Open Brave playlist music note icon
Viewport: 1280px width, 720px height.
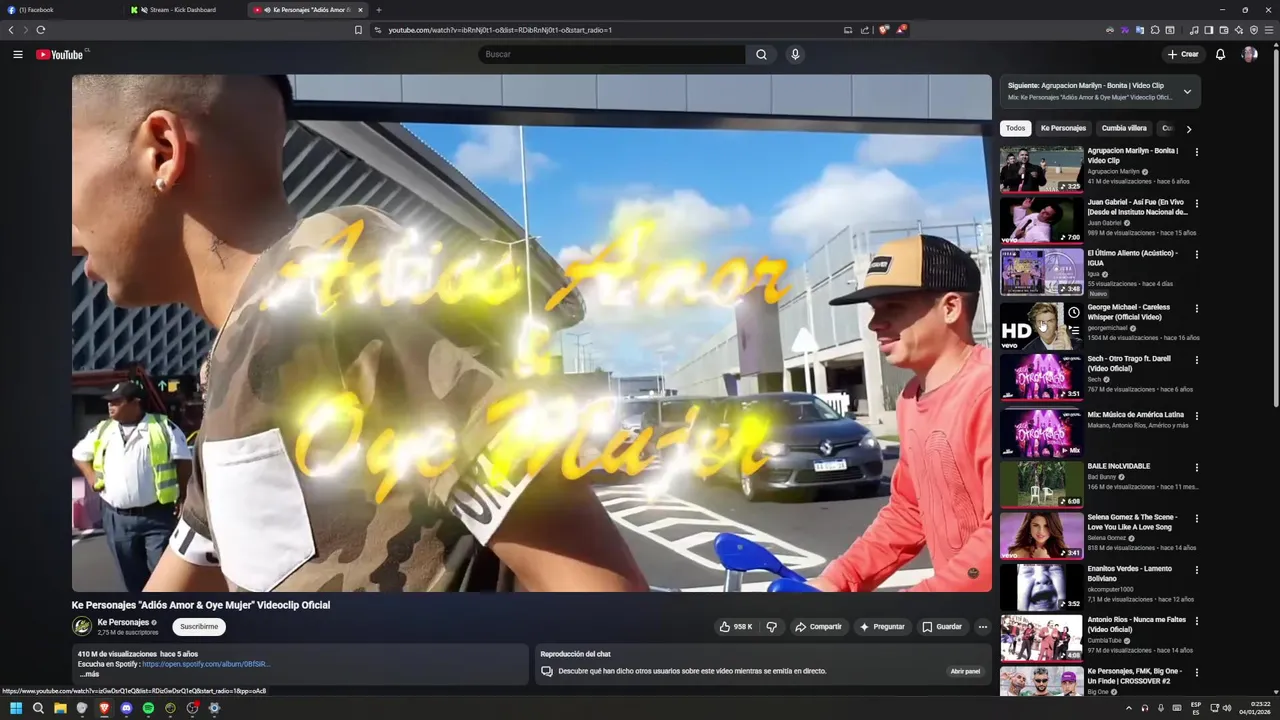(x=1194, y=30)
